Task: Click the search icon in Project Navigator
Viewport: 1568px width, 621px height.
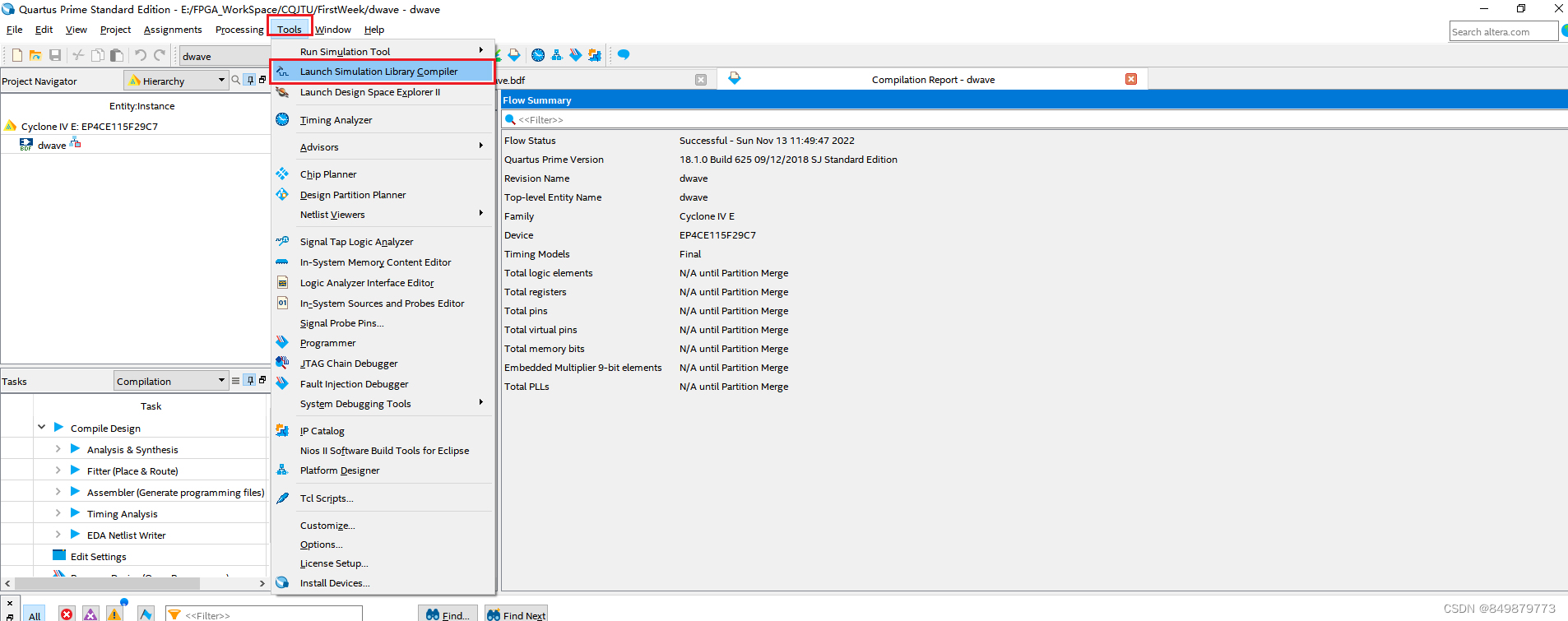Action: 236,81
